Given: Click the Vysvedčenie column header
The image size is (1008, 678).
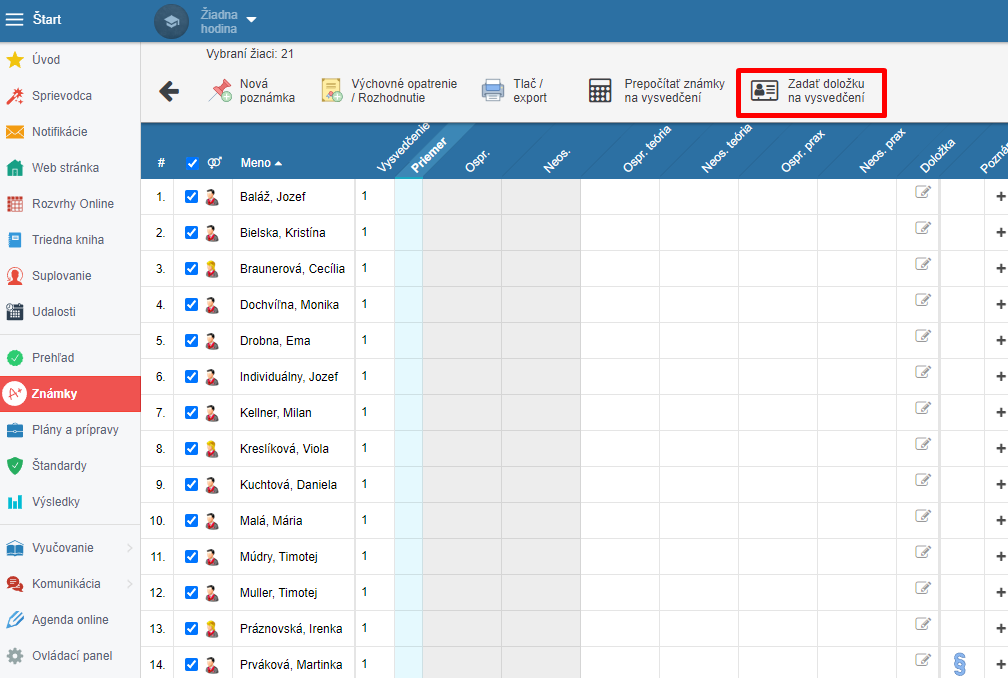Looking at the screenshot, I should coord(403,148).
